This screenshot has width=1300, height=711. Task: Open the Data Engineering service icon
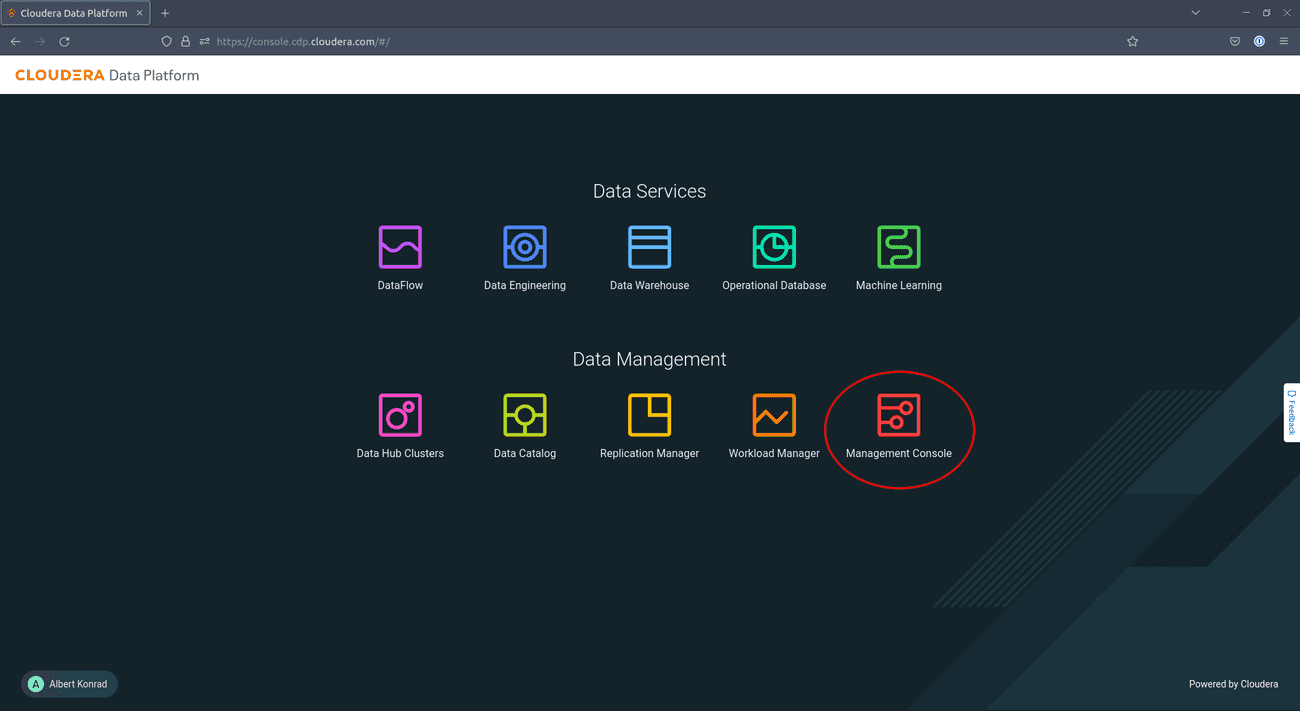point(525,247)
